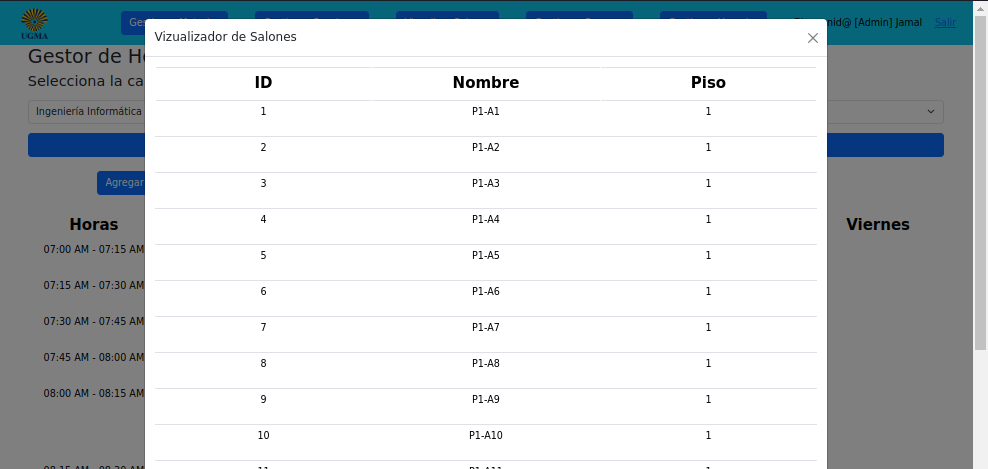This screenshot has height=469, width=988.
Task: Select the P1-A5 room name cell
Action: pos(486,255)
